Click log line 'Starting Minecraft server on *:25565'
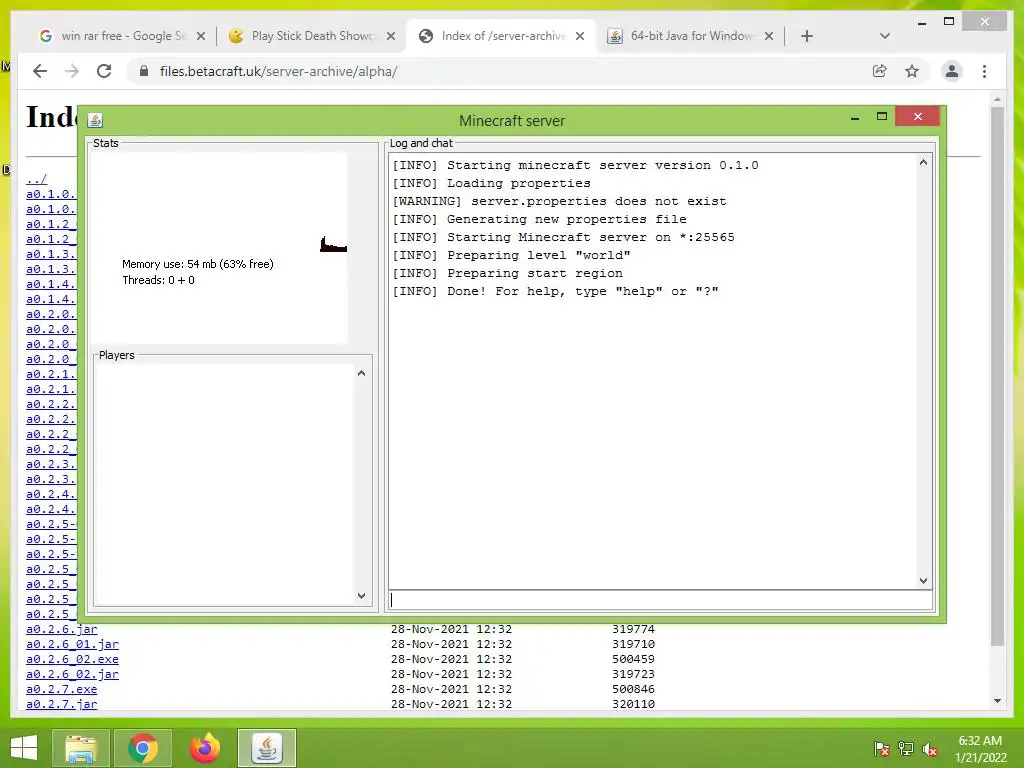 click(591, 238)
